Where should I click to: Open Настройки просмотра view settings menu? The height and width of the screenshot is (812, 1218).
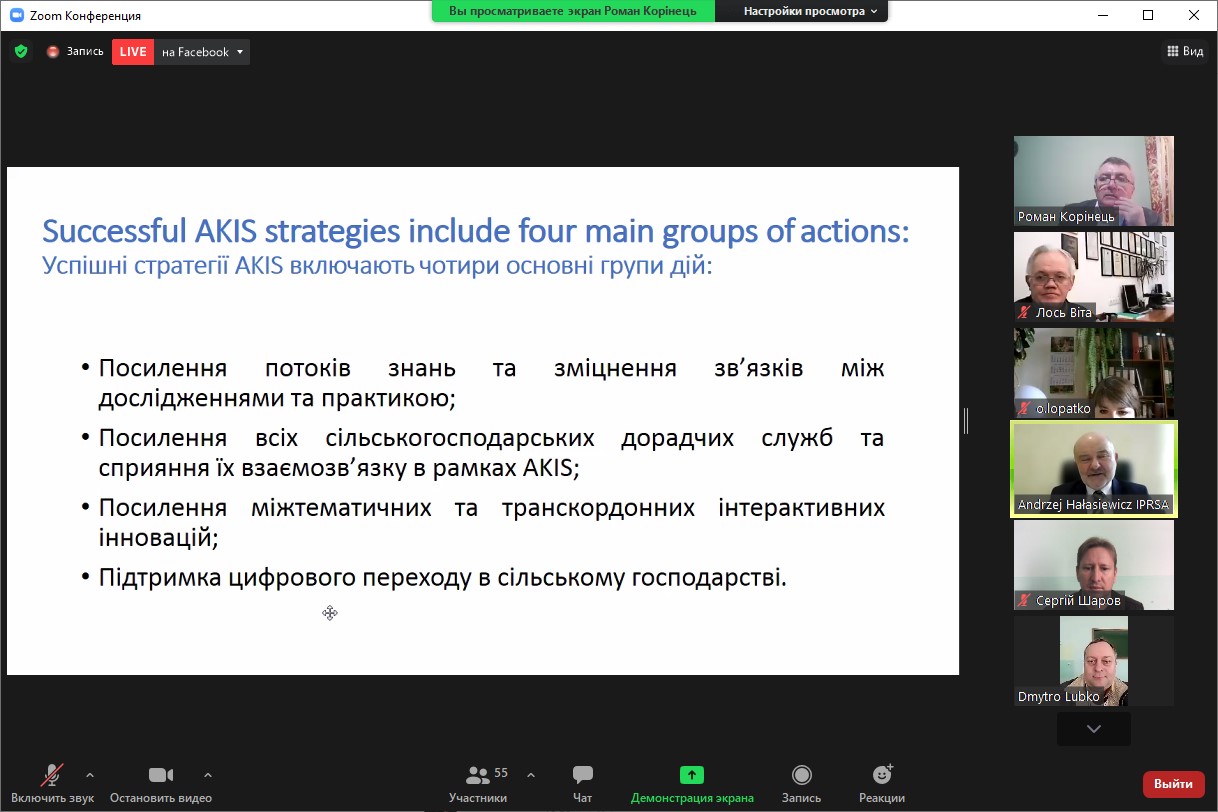(x=809, y=11)
